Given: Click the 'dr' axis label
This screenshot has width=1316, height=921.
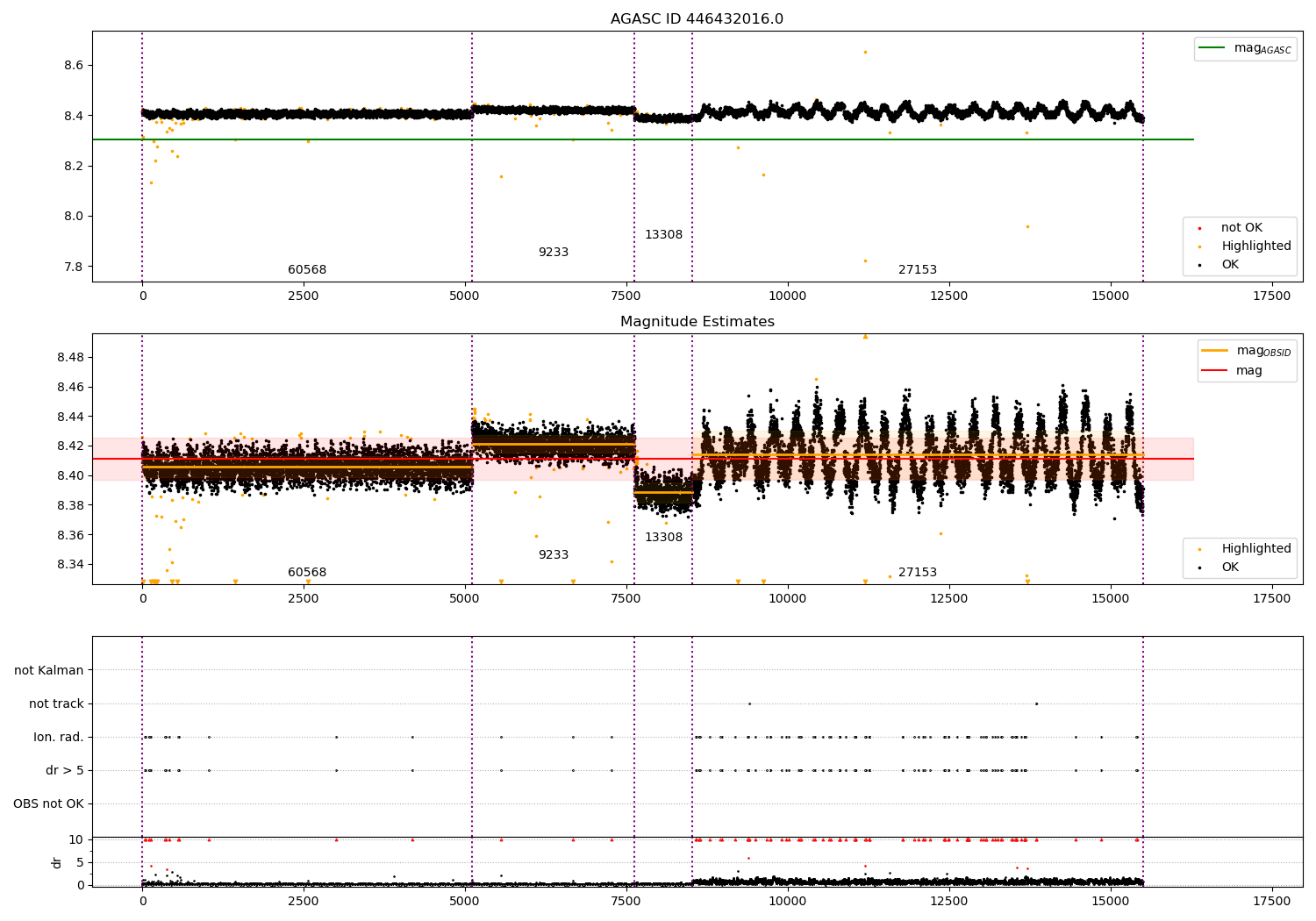Looking at the screenshot, I should [x=57, y=862].
